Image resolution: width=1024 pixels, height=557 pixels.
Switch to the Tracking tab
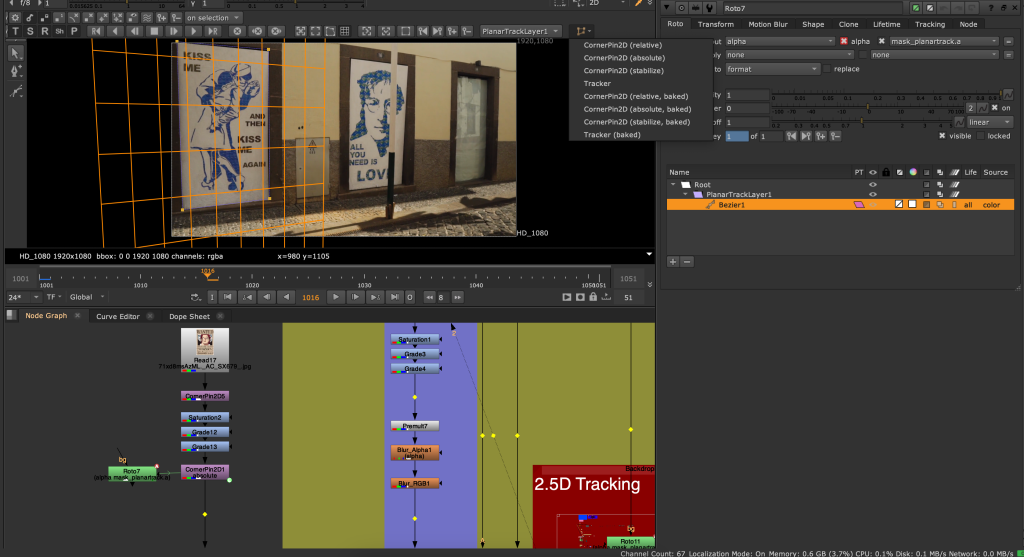coord(929,24)
